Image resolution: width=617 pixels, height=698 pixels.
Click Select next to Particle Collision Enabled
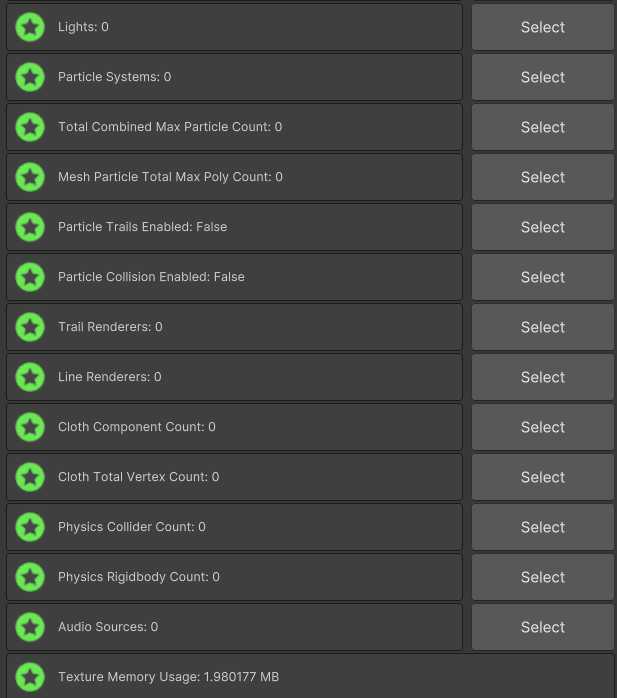[x=543, y=277]
